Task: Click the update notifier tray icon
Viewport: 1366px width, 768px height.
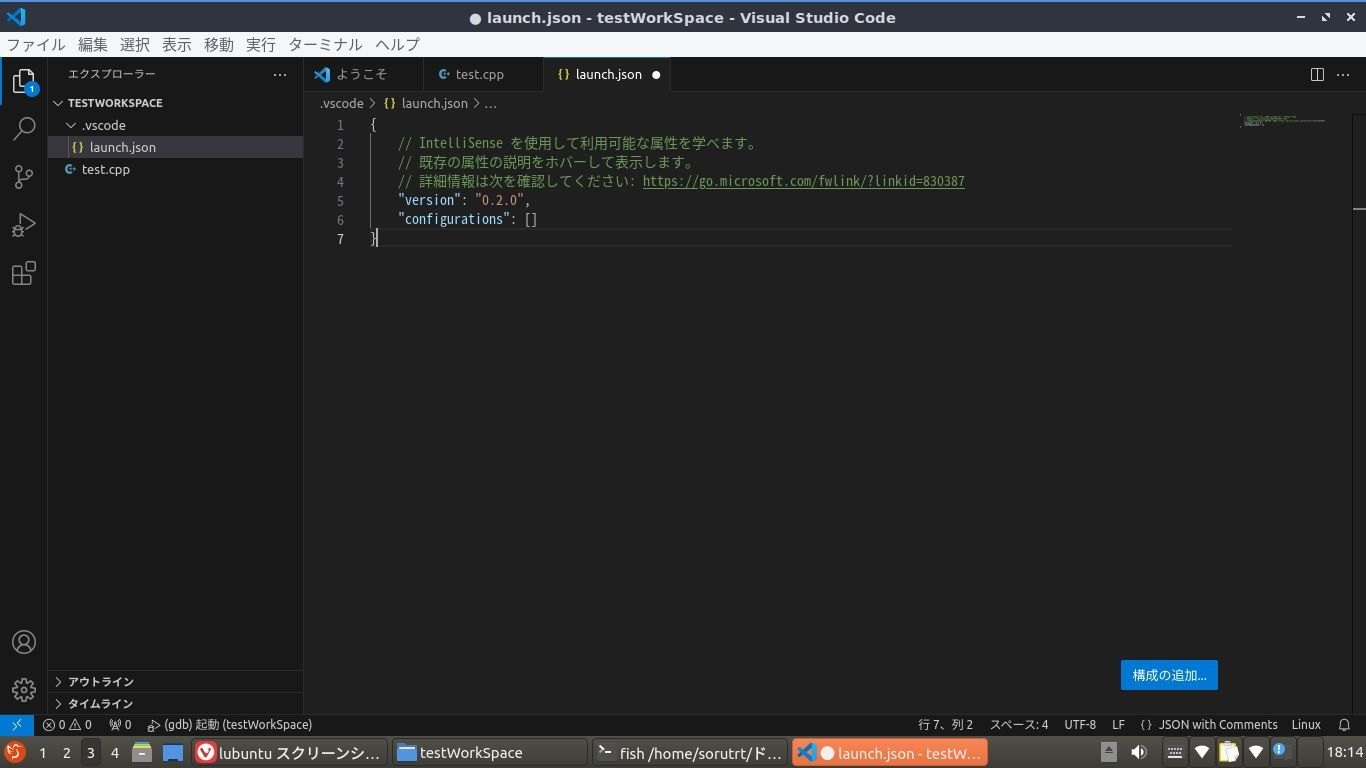Action: tap(1281, 751)
